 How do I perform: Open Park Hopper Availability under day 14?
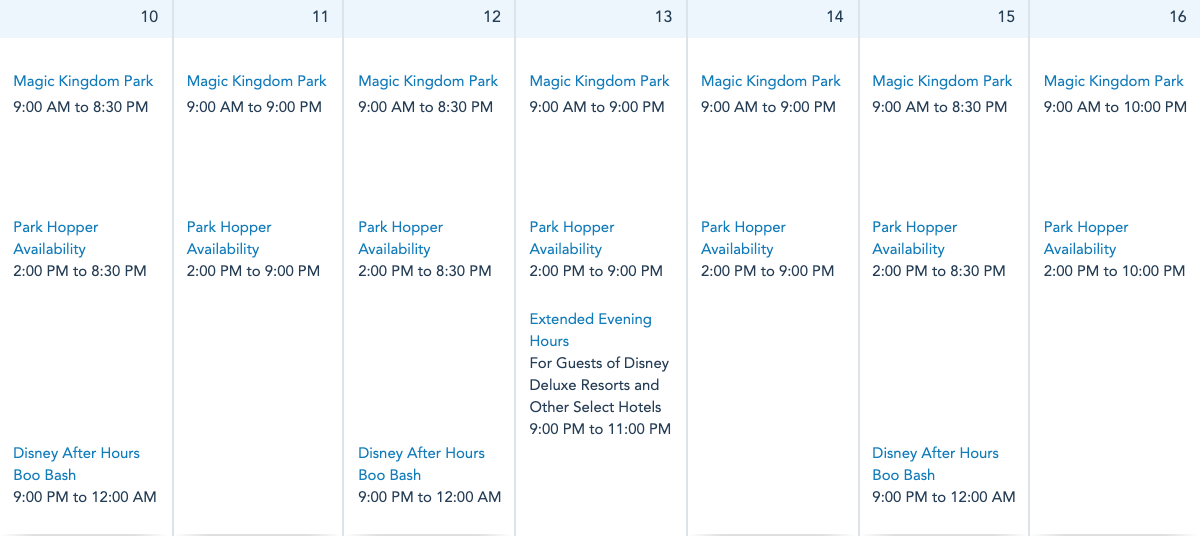pos(743,238)
